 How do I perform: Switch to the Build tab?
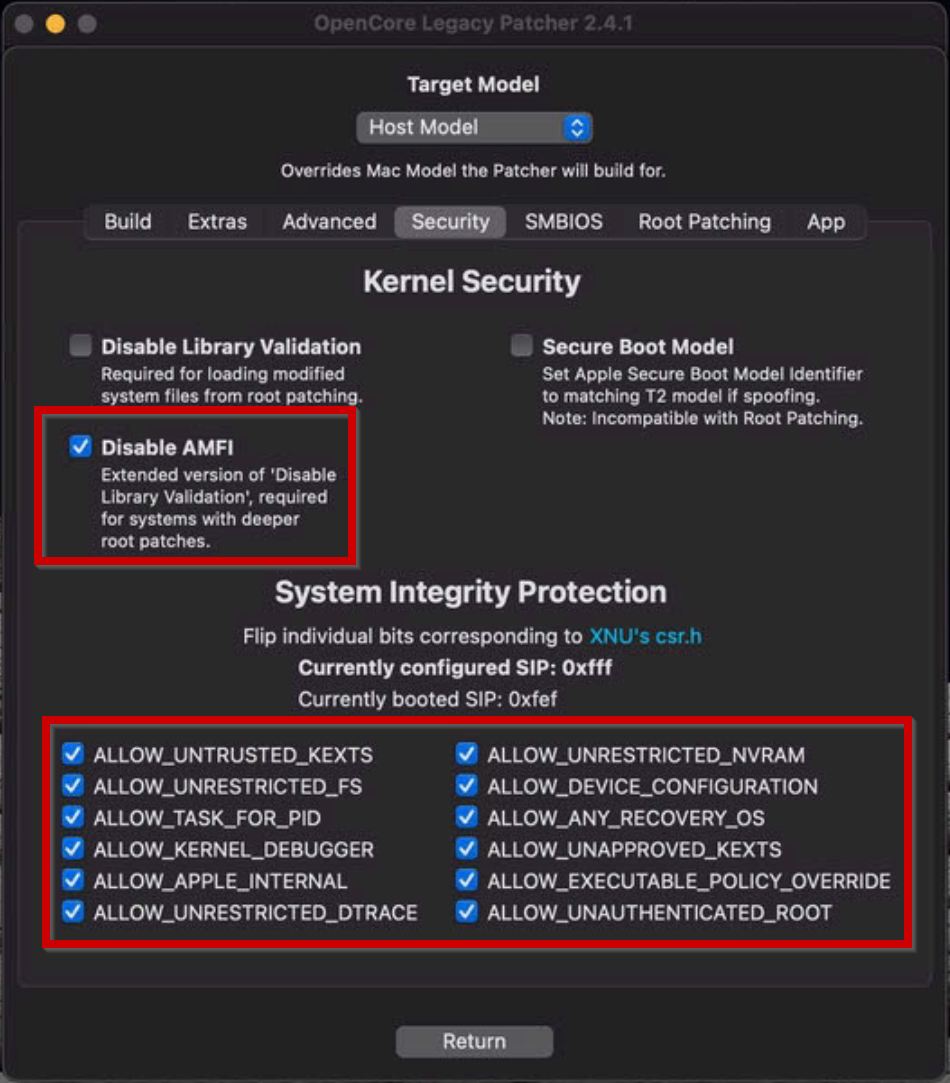(x=128, y=222)
